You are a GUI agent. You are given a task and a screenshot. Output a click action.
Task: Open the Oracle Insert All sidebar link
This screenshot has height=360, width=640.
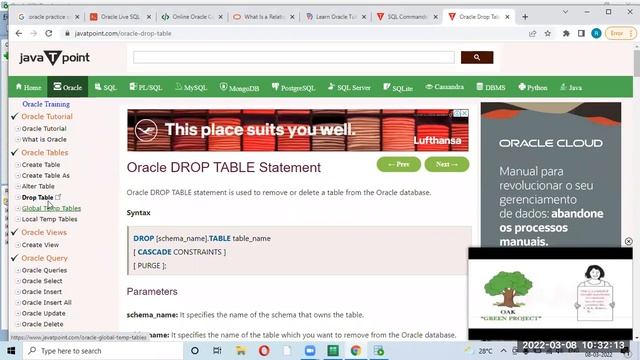(x=47, y=302)
